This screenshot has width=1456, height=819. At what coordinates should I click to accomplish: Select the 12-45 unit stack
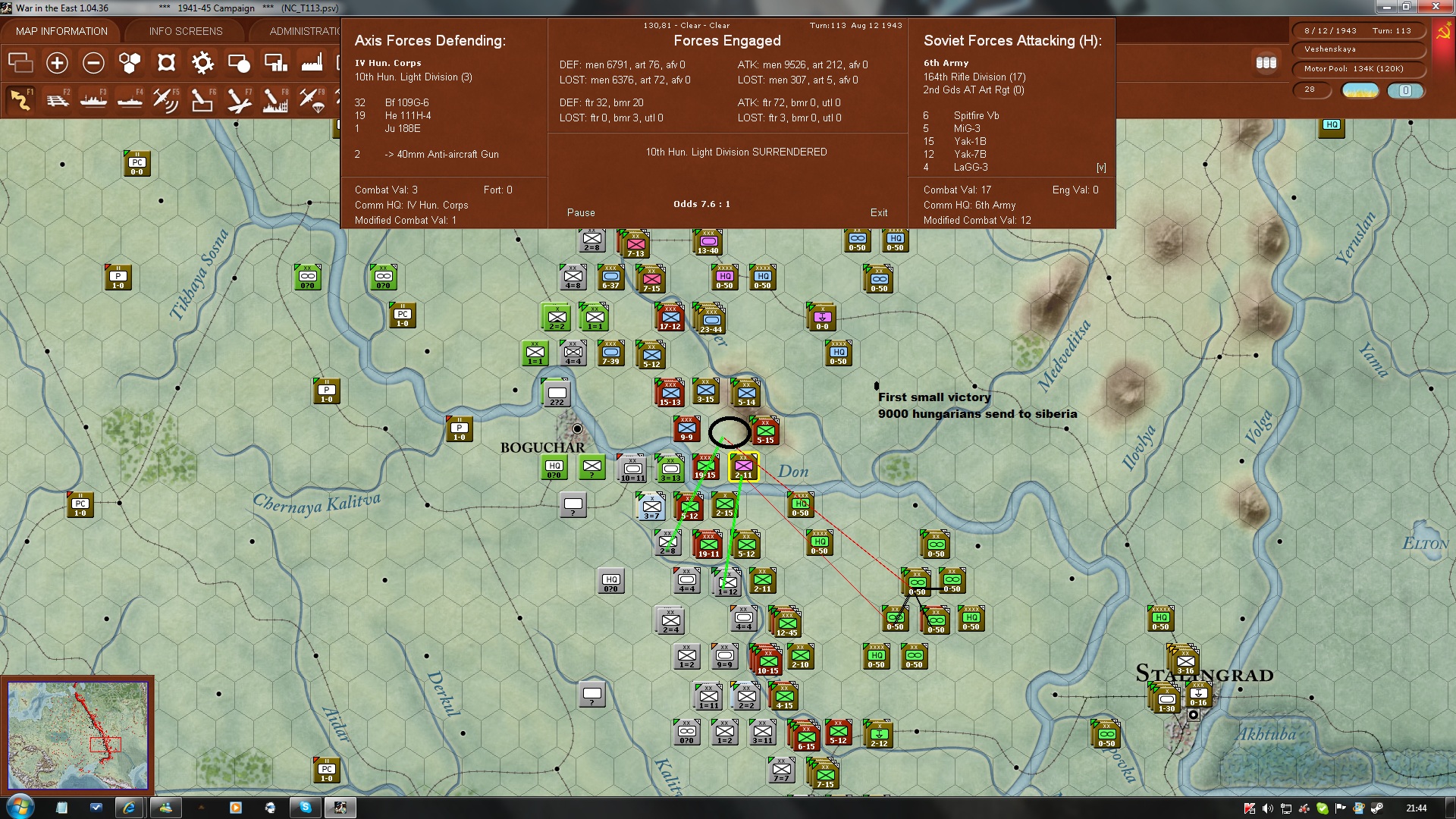[x=786, y=623]
